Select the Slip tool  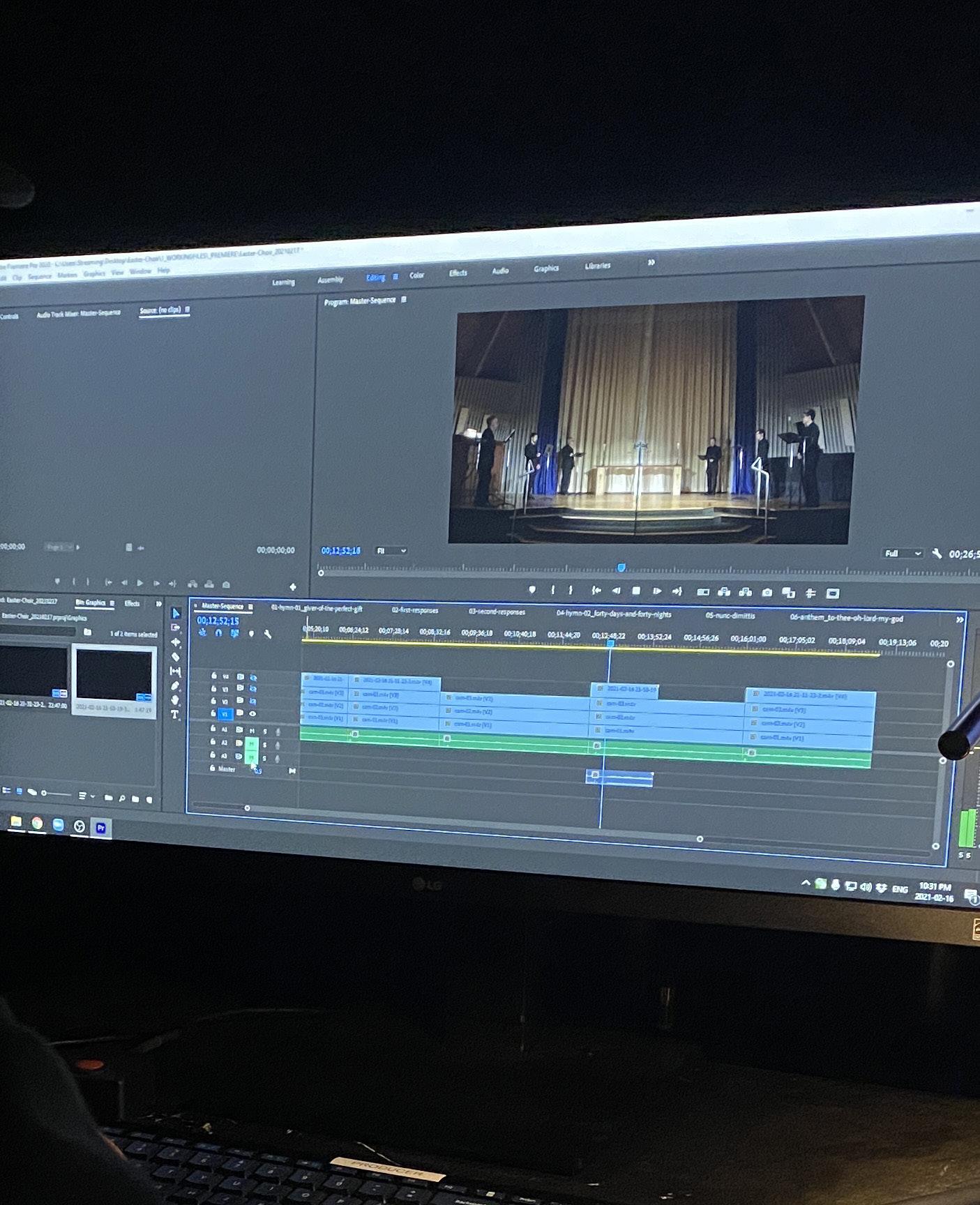click(176, 671)
